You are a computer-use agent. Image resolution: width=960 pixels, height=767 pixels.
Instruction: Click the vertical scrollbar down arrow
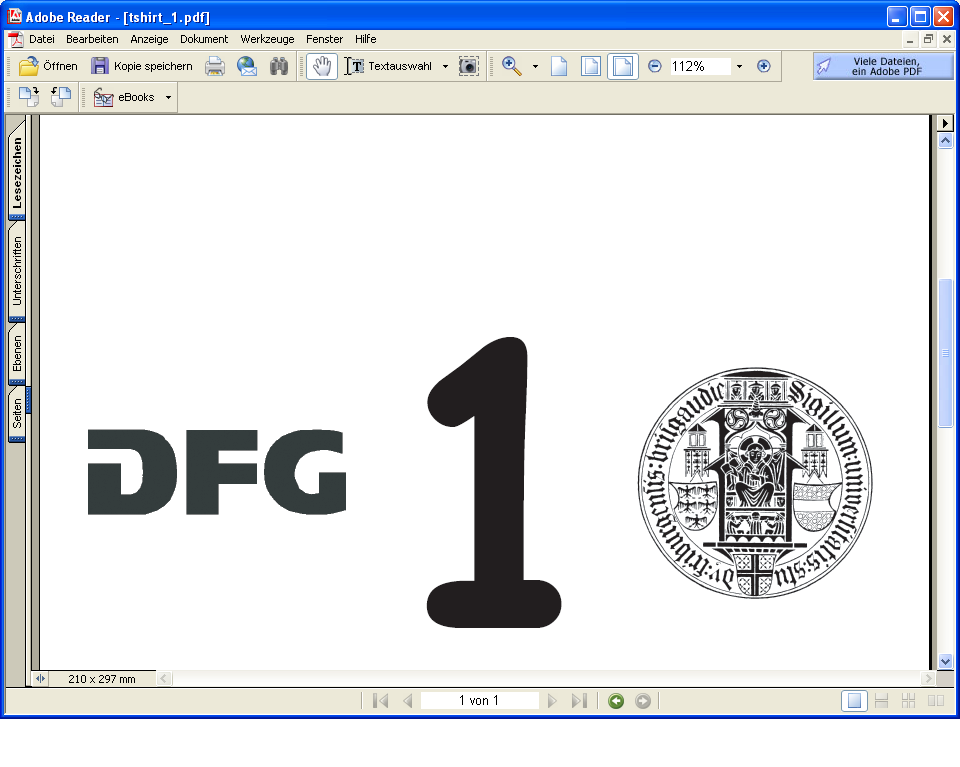[x=945, y=662]
